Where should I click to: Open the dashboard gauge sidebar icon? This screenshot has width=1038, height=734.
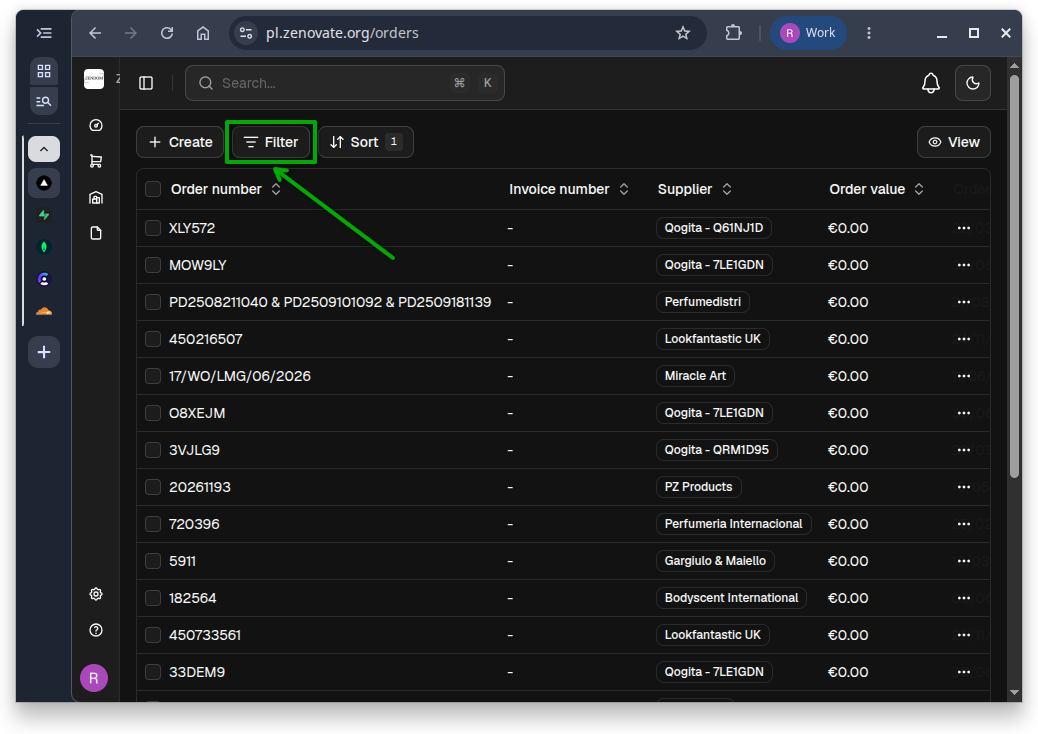[96, 125]
